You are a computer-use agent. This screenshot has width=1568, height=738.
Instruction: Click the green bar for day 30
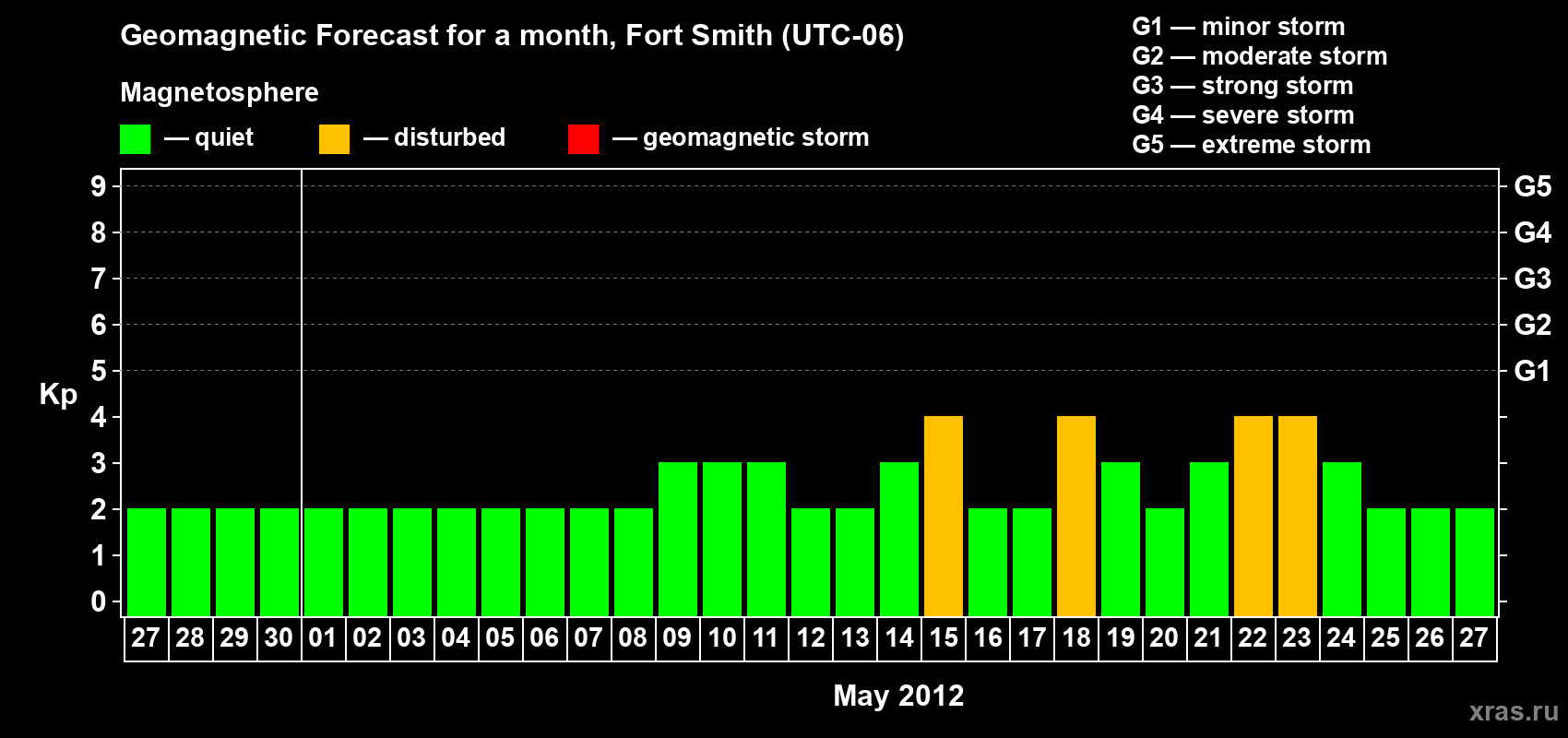tap(279, 562)
